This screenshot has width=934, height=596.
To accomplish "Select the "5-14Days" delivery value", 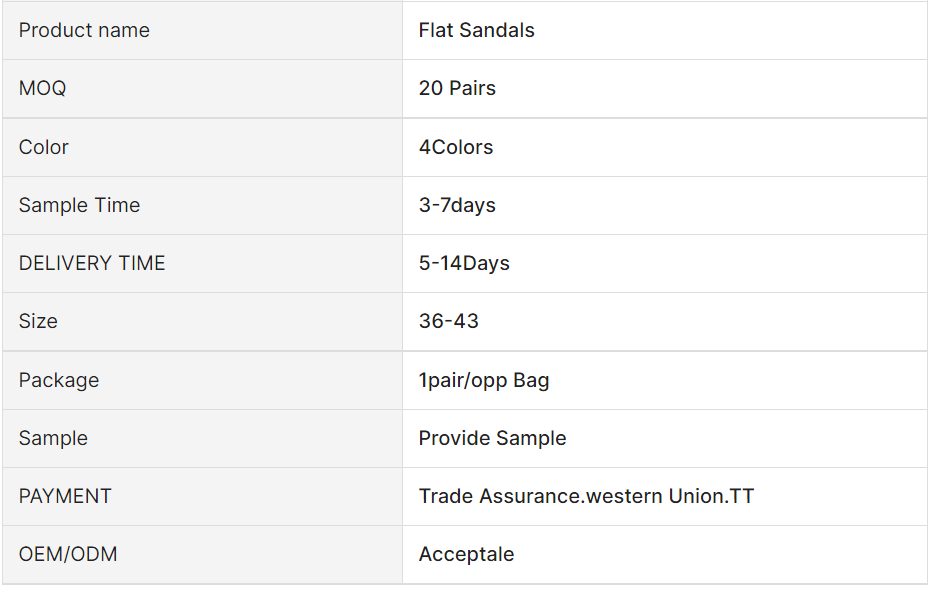I will 464,263.
